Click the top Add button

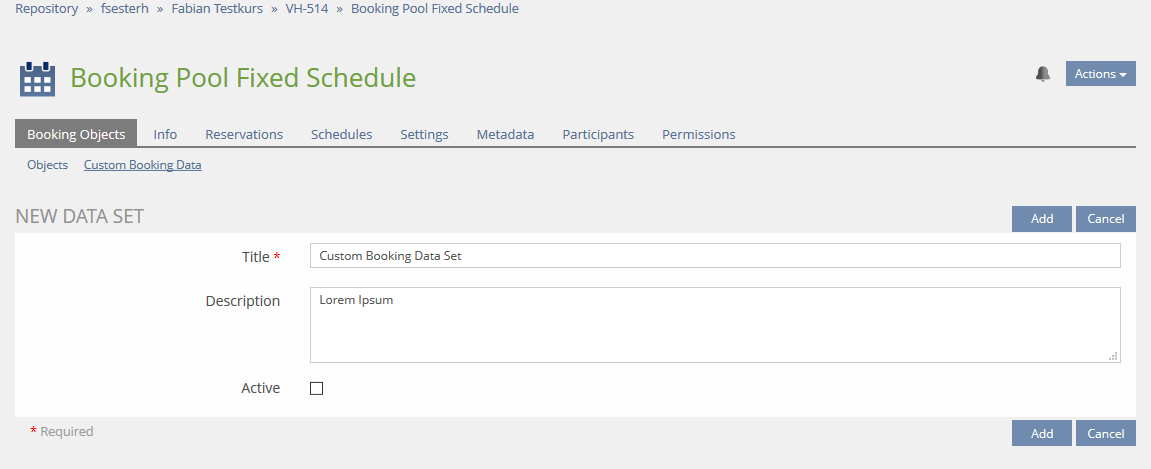click(x=1041, y=219)
